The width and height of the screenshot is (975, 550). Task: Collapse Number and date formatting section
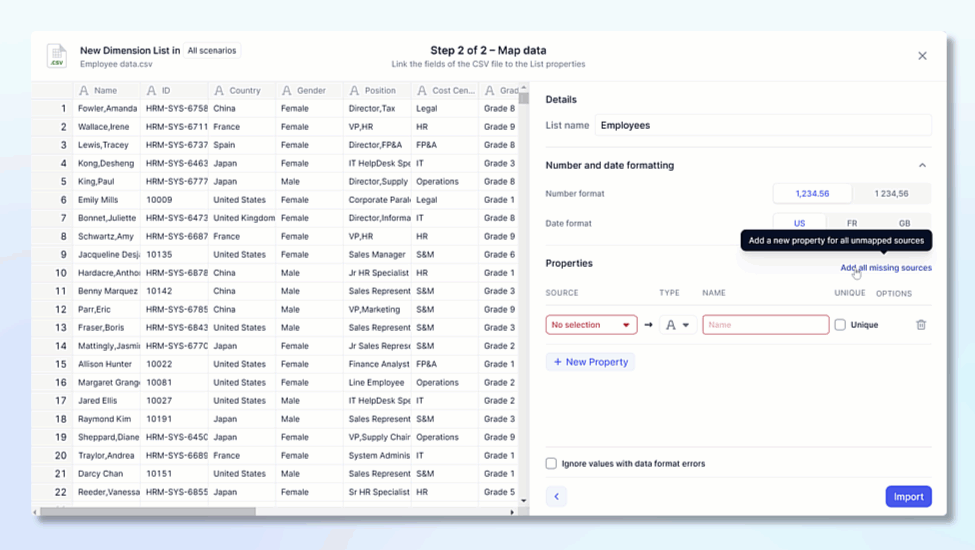(x=922, y=165)
